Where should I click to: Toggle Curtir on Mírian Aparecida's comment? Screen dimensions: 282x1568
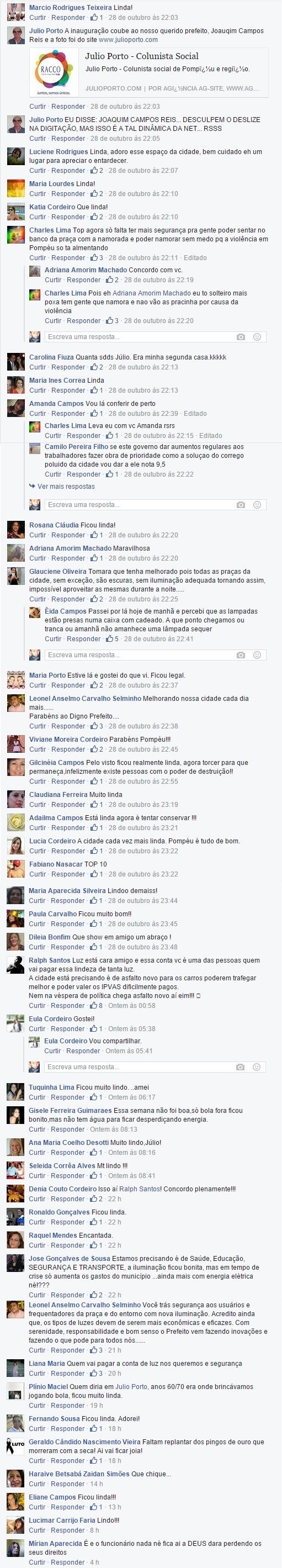(x=37, y=1562)
